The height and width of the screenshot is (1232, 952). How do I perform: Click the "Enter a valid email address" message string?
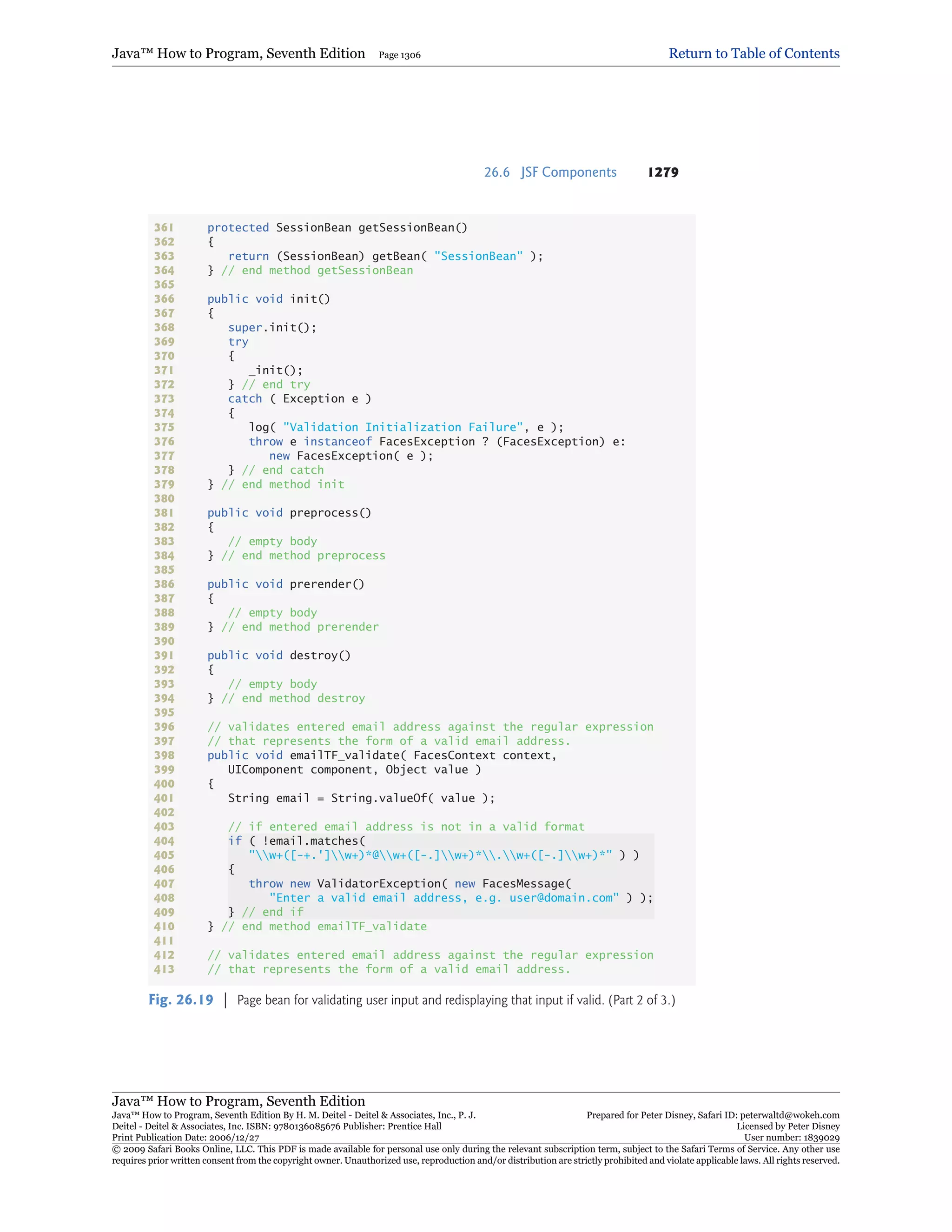444,898
